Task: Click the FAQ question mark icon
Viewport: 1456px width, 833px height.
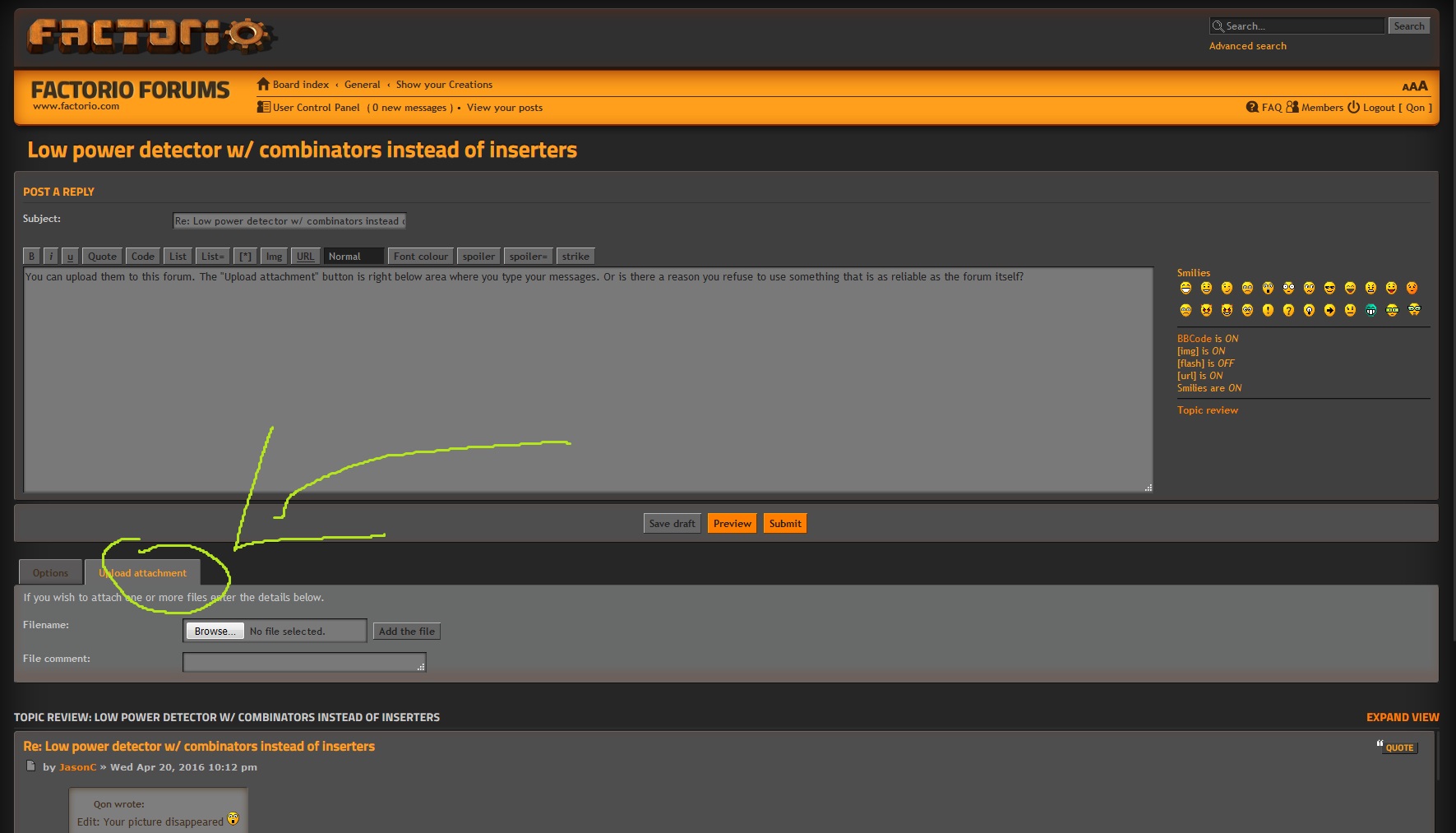Action: [x=1252, y=107]
